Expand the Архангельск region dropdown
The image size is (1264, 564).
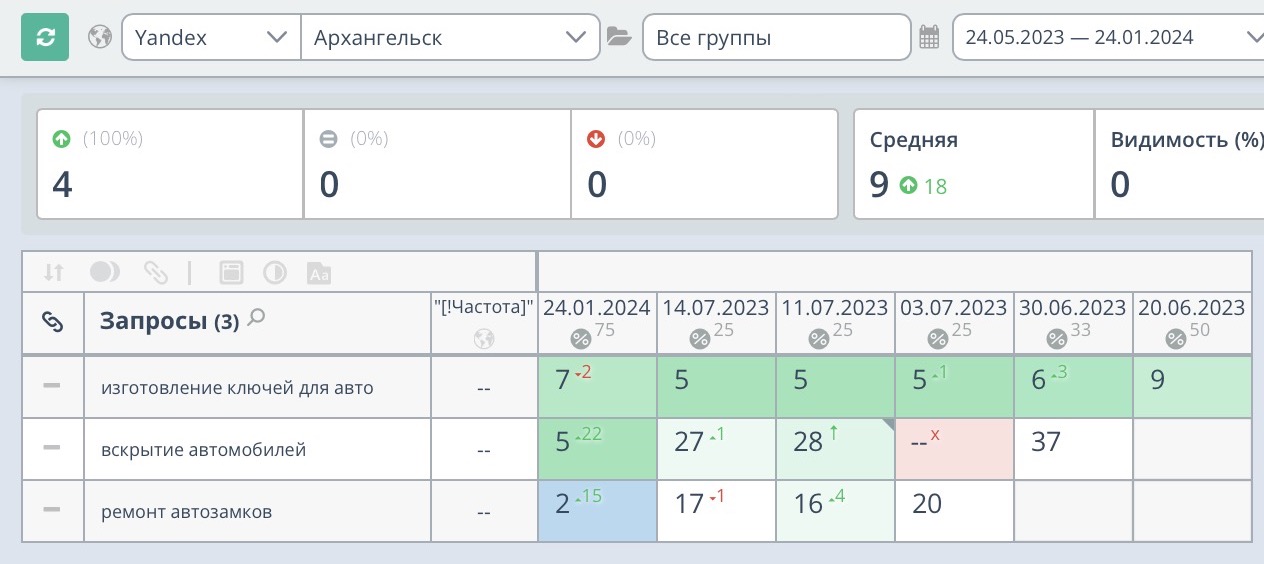pyautogui.click(x=449, y=38)
